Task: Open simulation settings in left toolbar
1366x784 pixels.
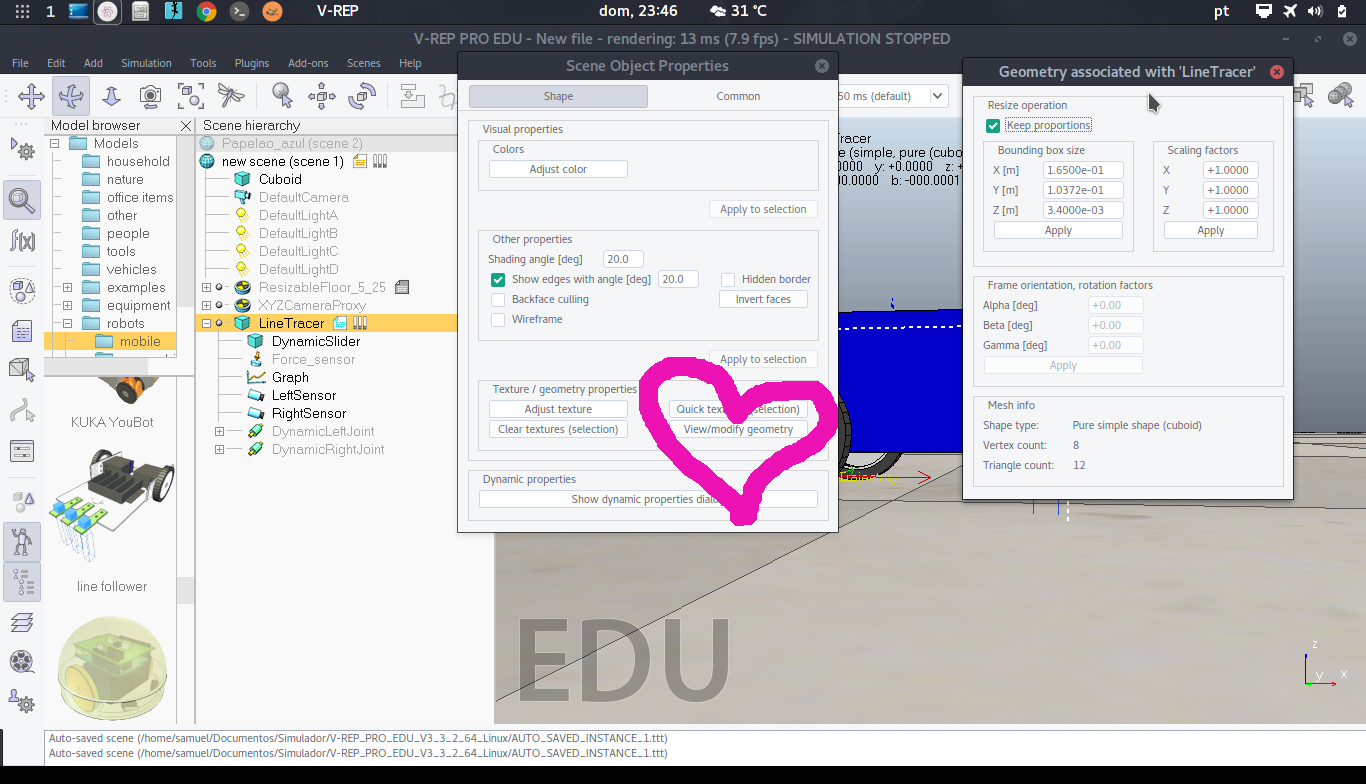Action: click(22, 150)
